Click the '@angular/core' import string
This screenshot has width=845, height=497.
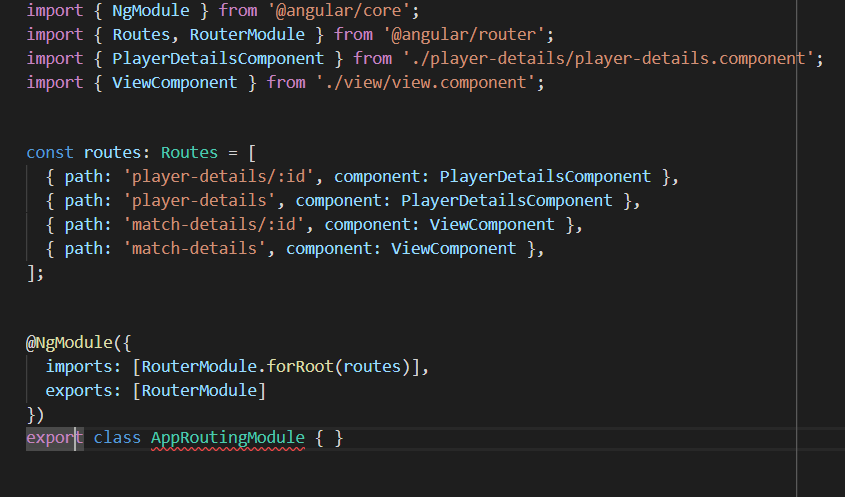[x=339, y=10]
